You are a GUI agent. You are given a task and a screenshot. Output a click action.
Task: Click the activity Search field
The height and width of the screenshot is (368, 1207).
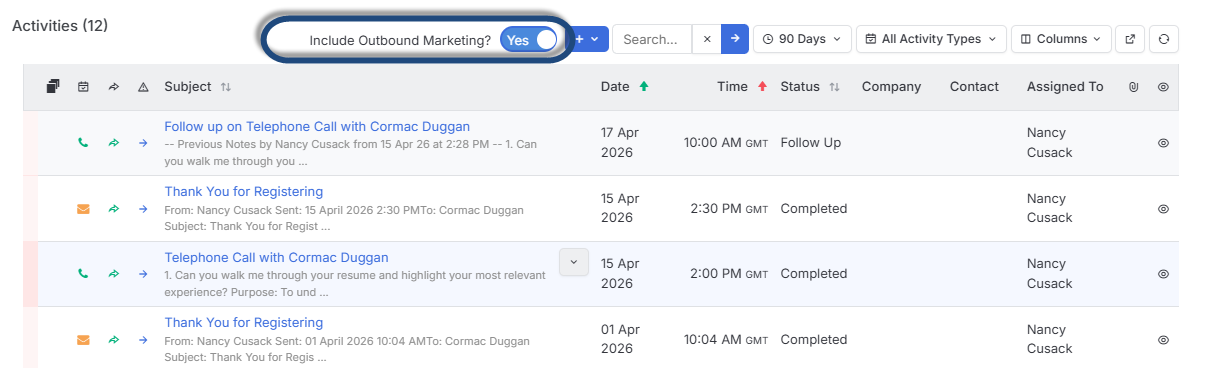click(651, 39)
